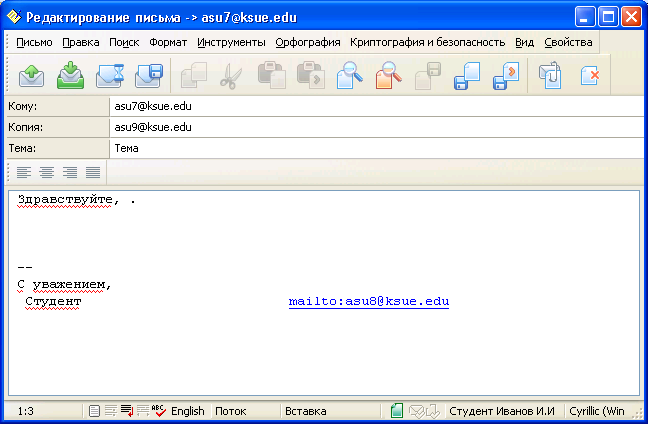Open the Правка menu
Viewport: 648px width, 424px height.
81,42
